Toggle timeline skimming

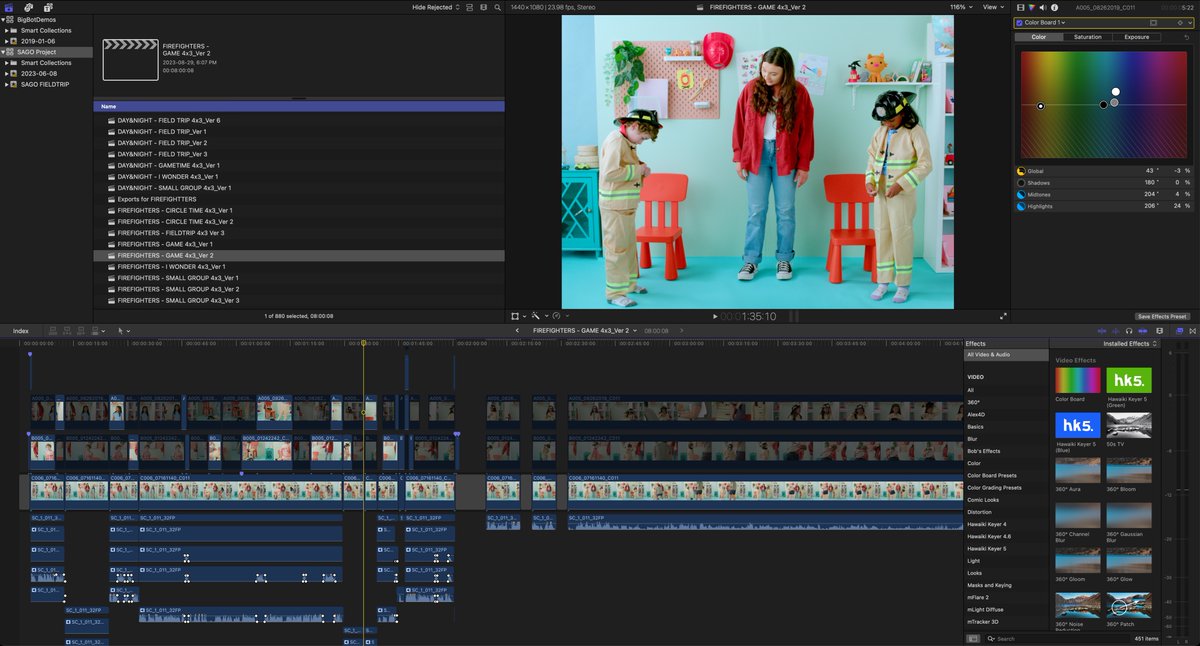coord(1102,331)
